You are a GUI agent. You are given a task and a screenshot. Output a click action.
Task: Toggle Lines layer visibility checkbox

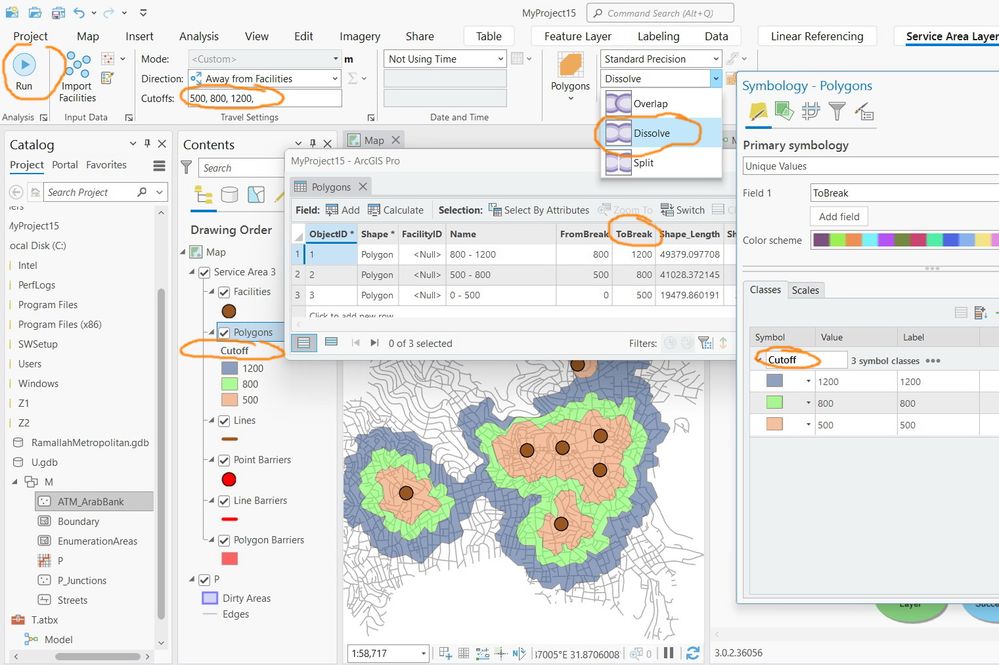pyautogui.click(x=224, y=421)
